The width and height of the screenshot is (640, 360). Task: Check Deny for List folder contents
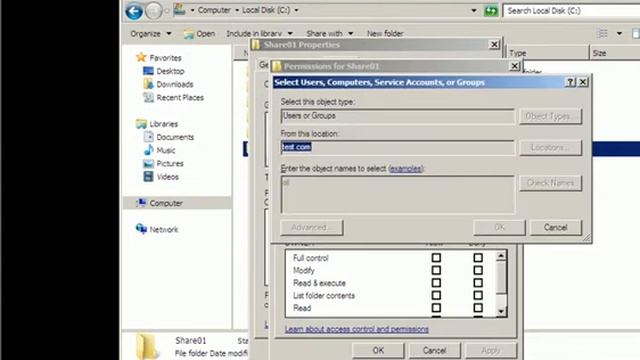478,295
